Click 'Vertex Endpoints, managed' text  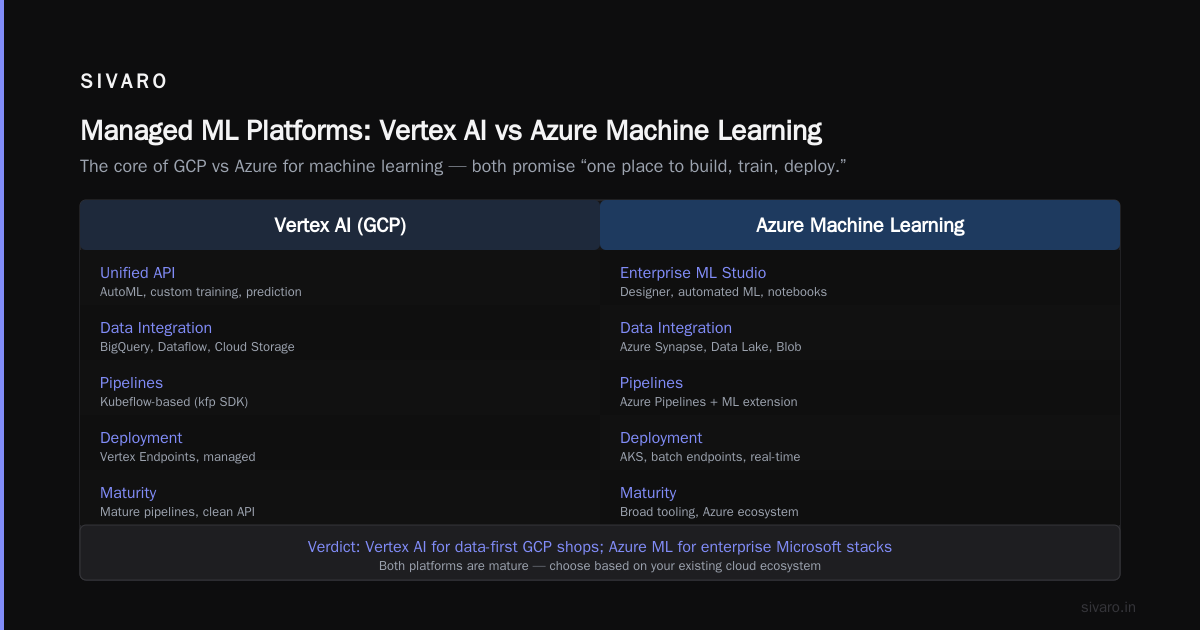pyautogui.click(x=178, y=457)
